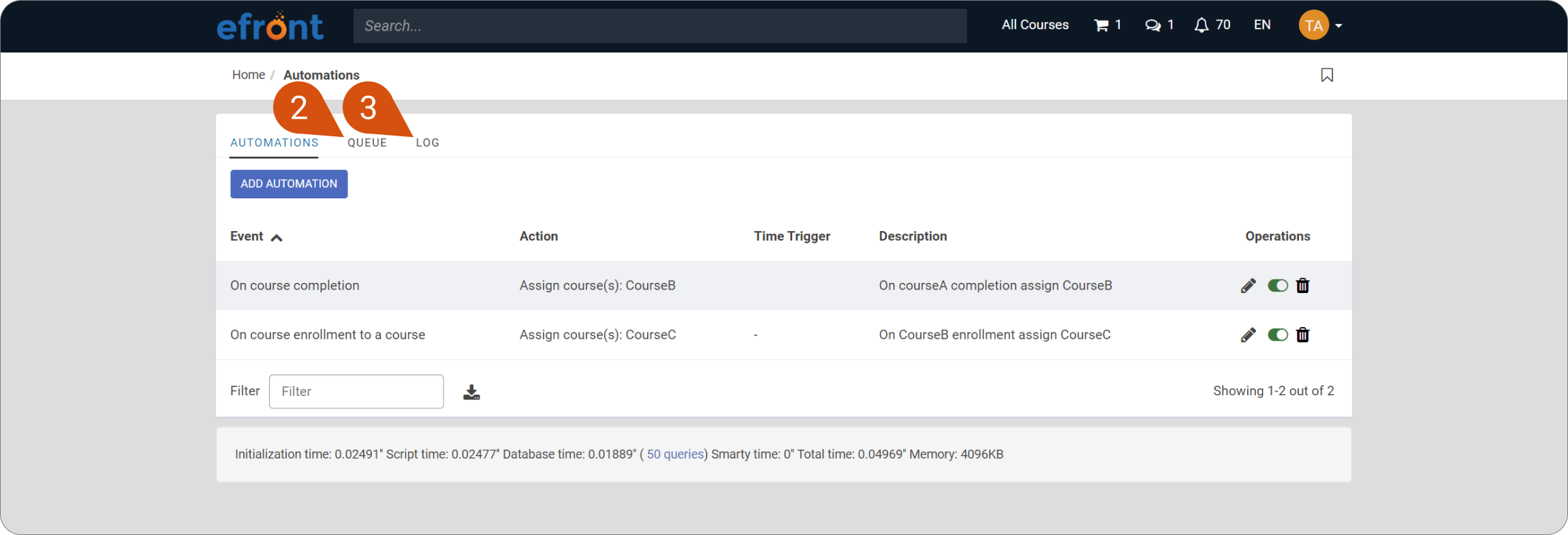Click the Operations column header
Screen dimensions: 1568x535
click(1278, 236)
